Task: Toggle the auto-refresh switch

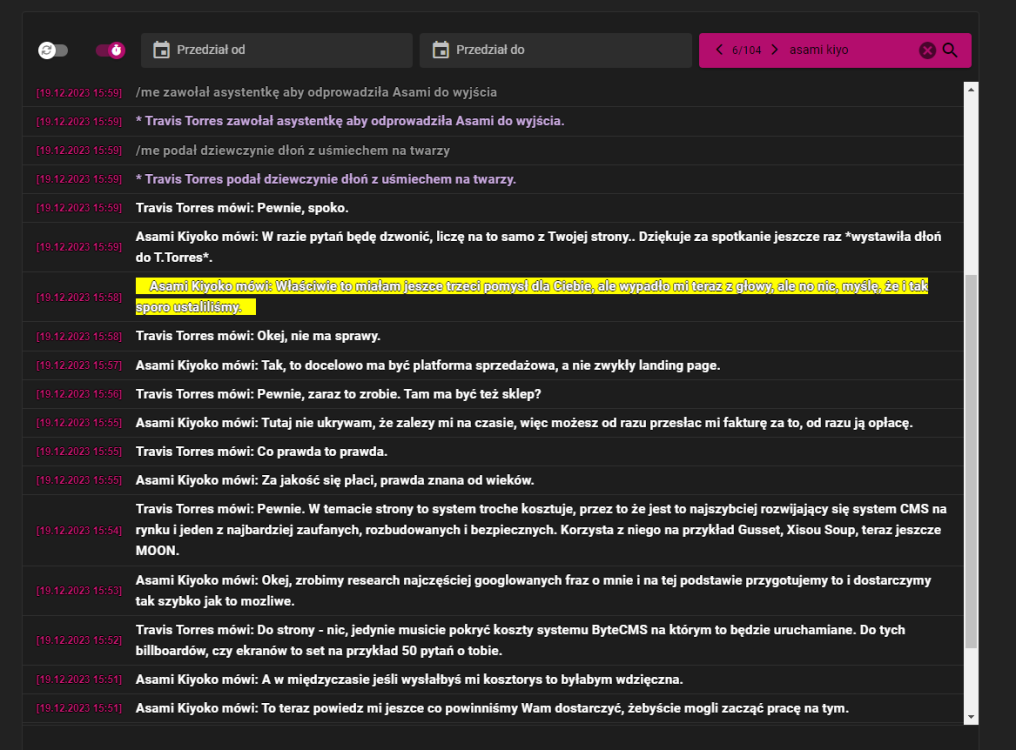Action: pyautogui.click(x=53, y=50)
